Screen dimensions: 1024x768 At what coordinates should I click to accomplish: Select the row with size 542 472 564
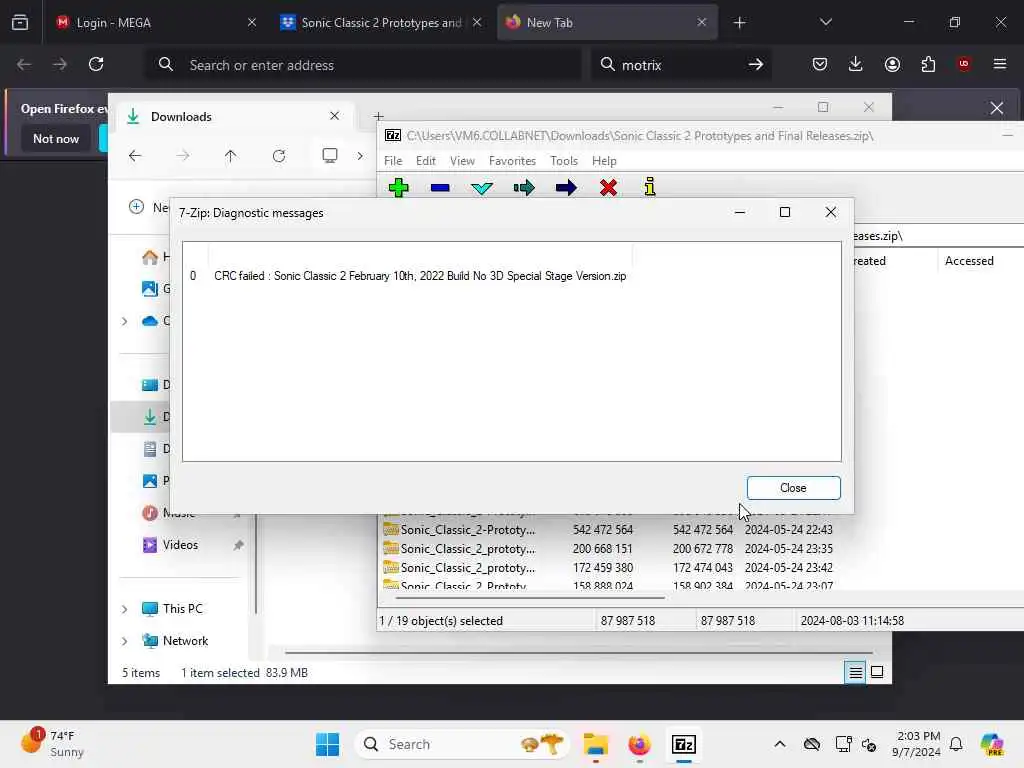point(607,530)
